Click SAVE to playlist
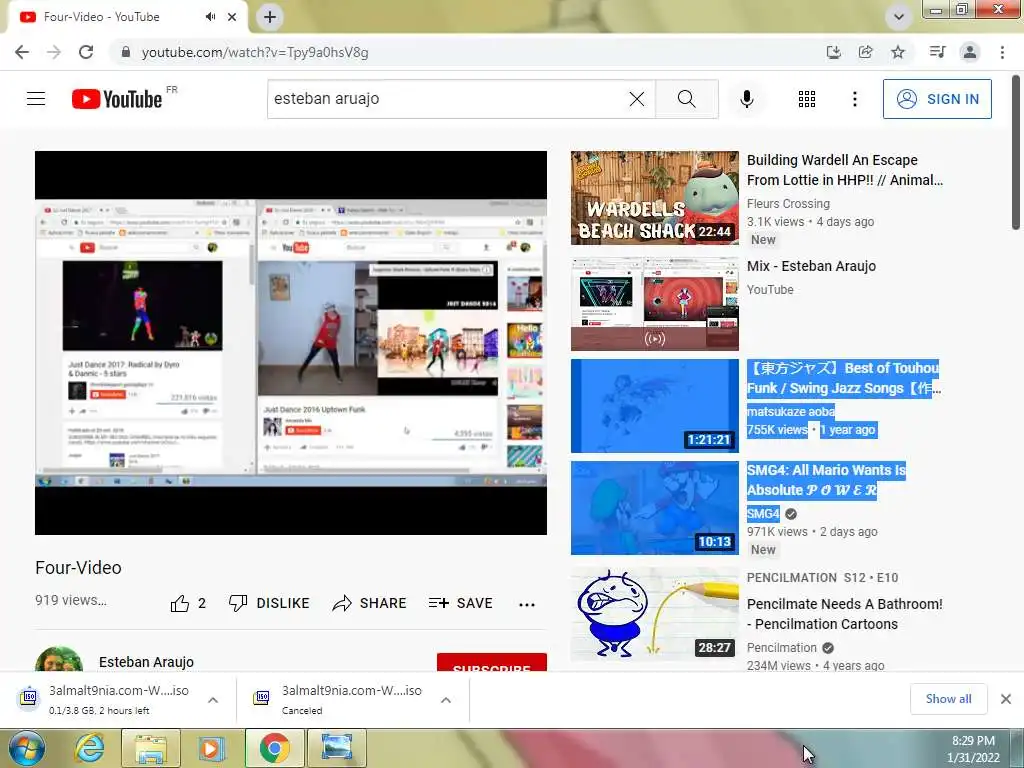This screenshot has height=768, width=1024. 460,603
